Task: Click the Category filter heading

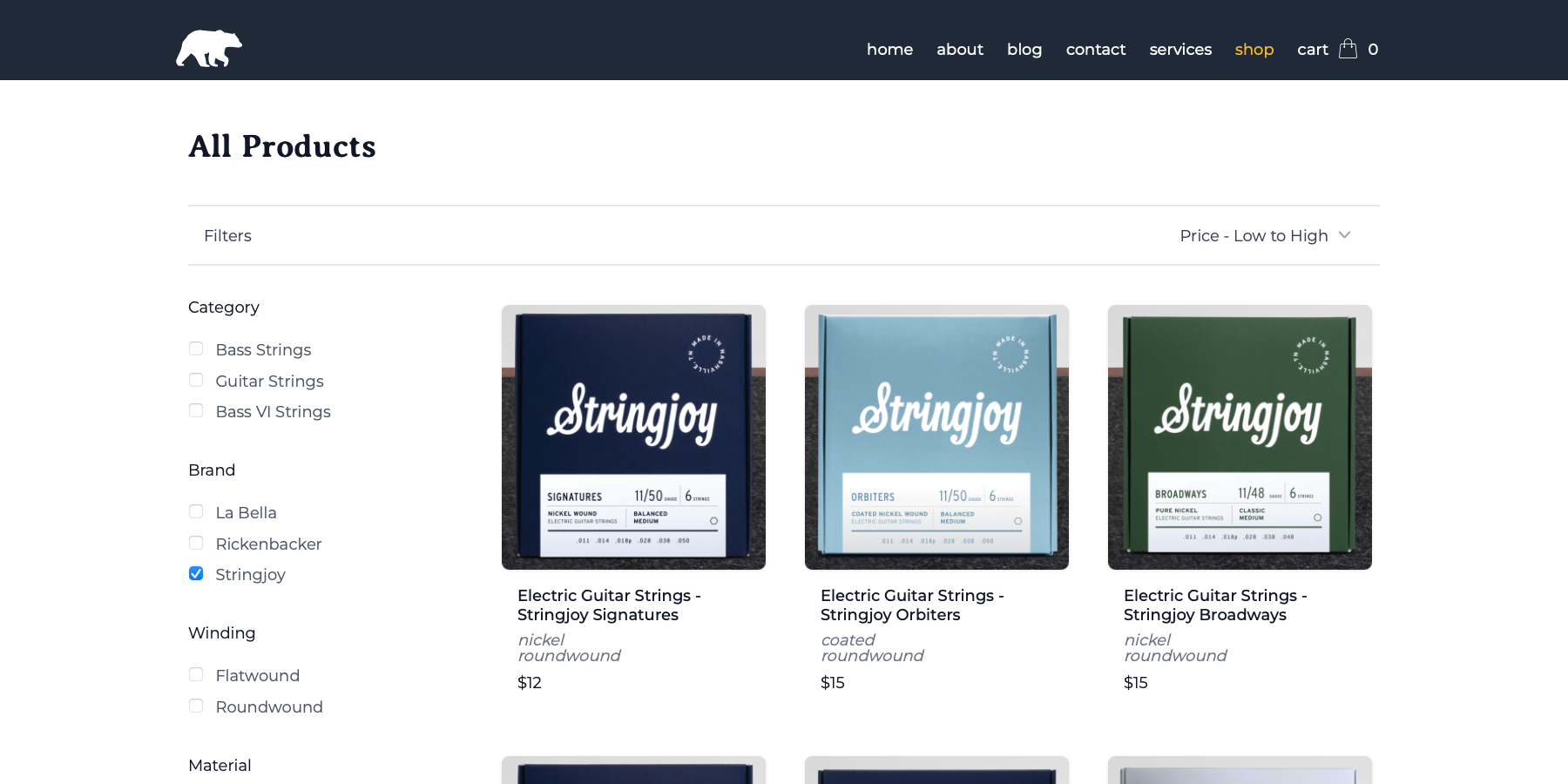Action: (x=224, y=308)
